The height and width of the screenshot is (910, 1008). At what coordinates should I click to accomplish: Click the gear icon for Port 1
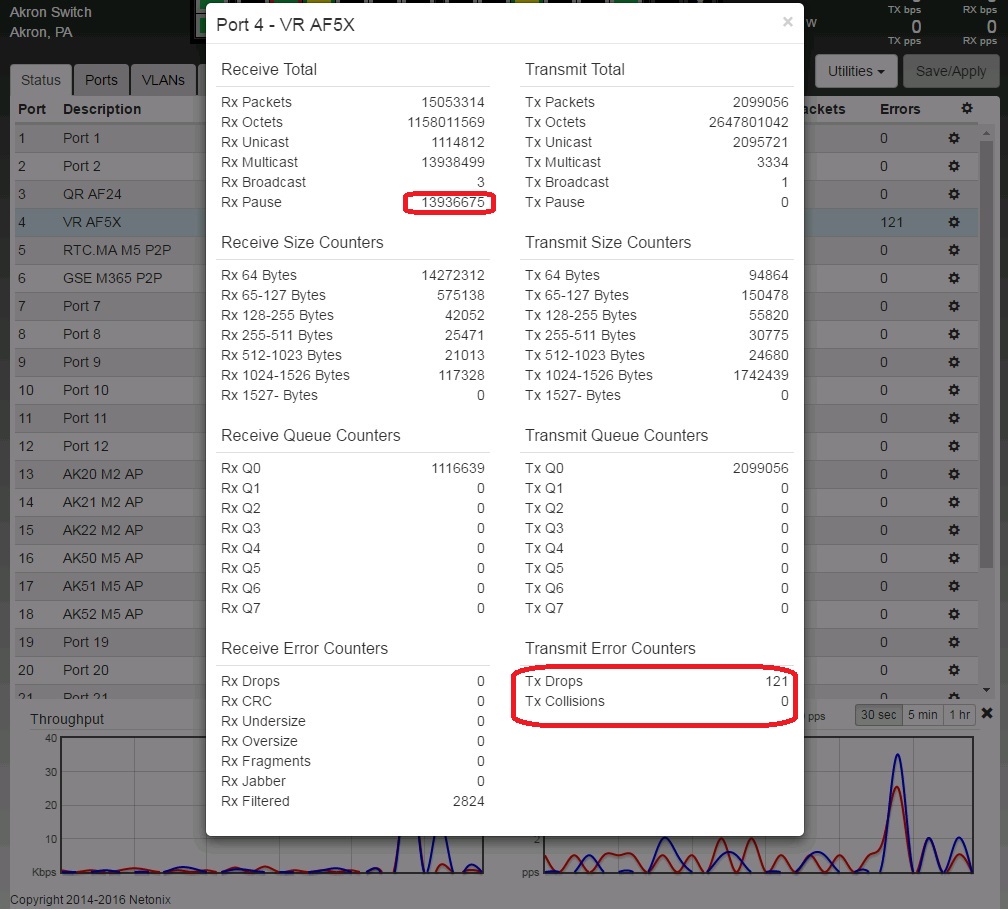[954, 138]
